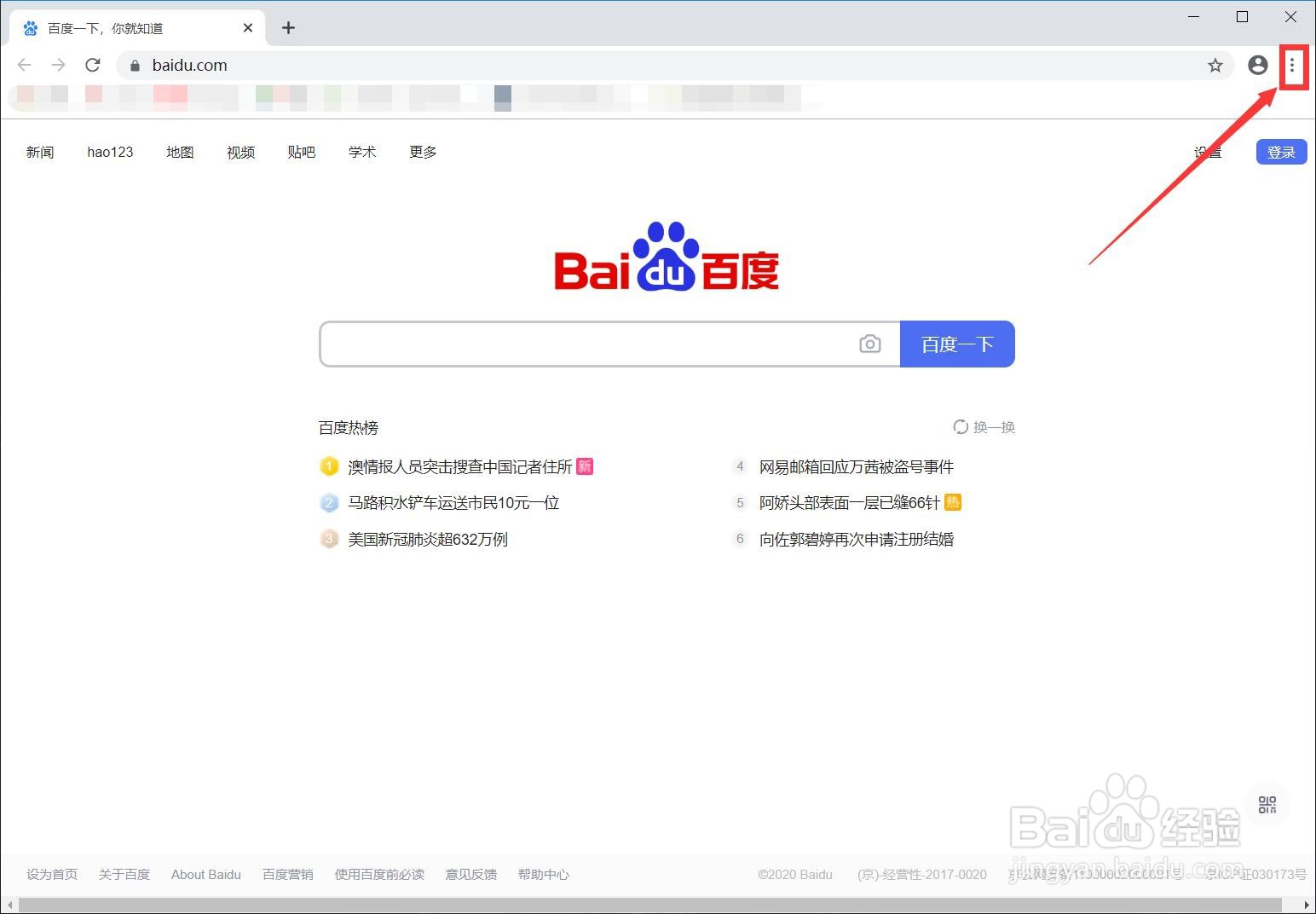Viewport: 1316px width, 914px height.
Task: Open the 视频 navigation link
Action: point(241,152)
